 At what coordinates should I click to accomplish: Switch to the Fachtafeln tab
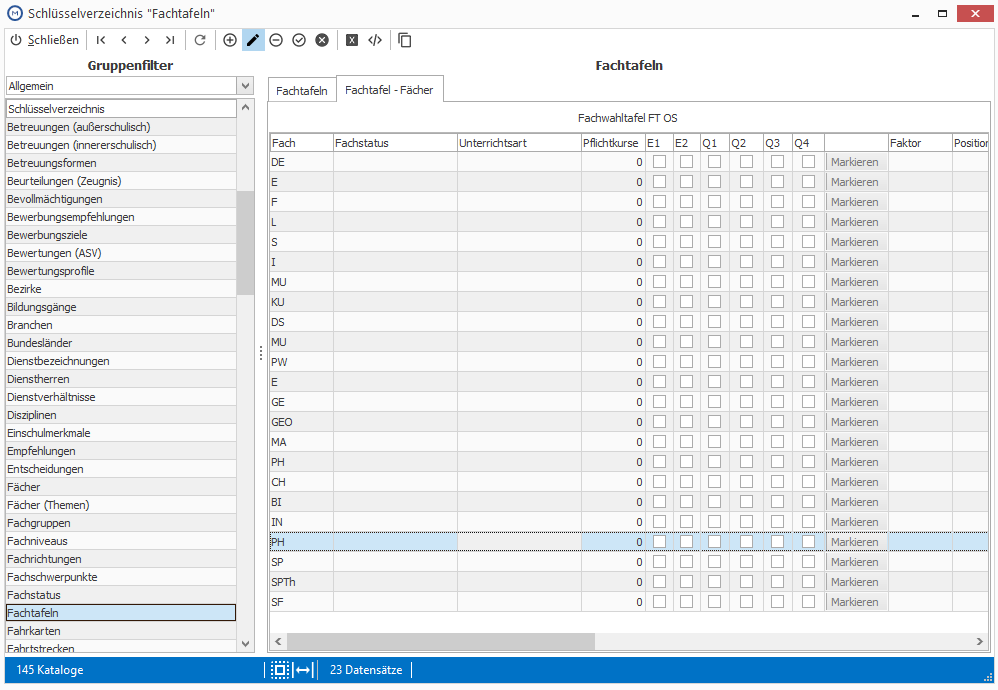pos(302,91)
